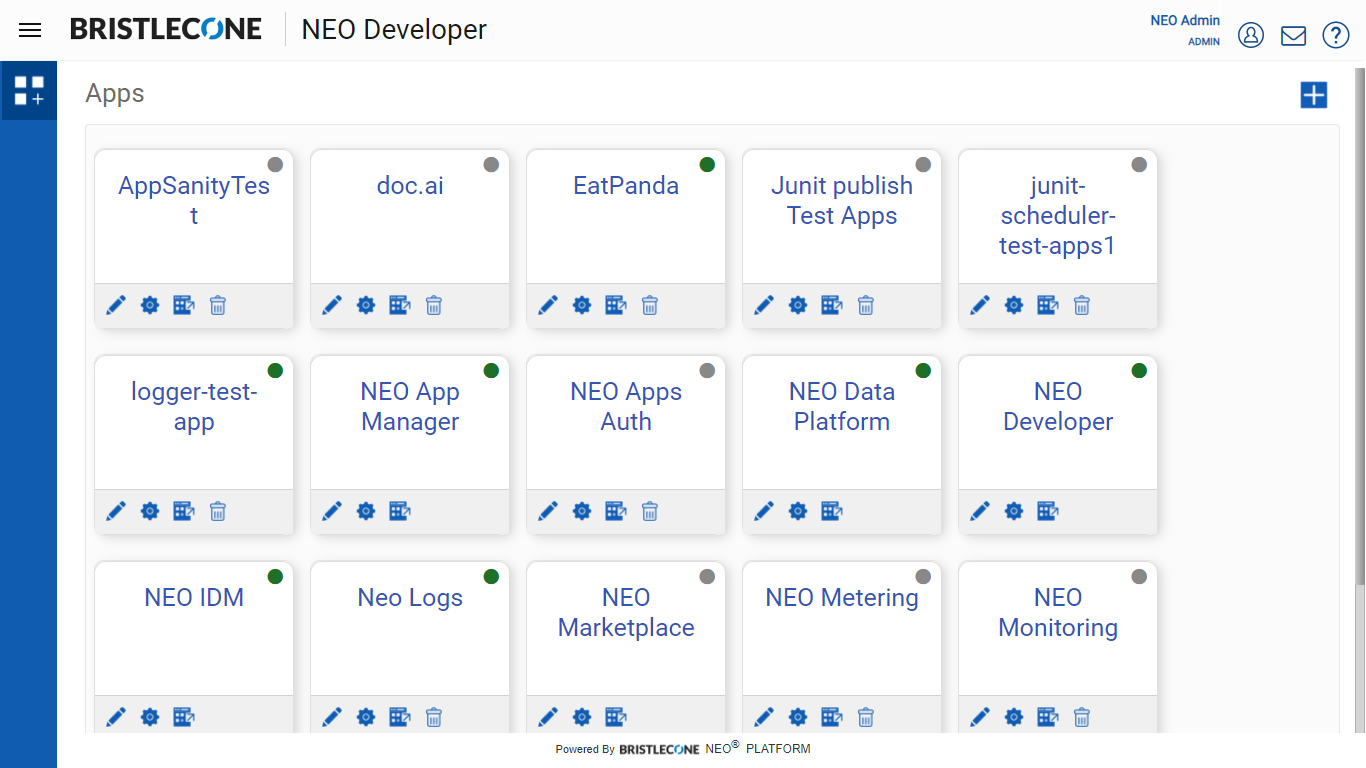Open settings gear for AppSanityTest
Viewport: 1366px width, 768px height.
150,305
